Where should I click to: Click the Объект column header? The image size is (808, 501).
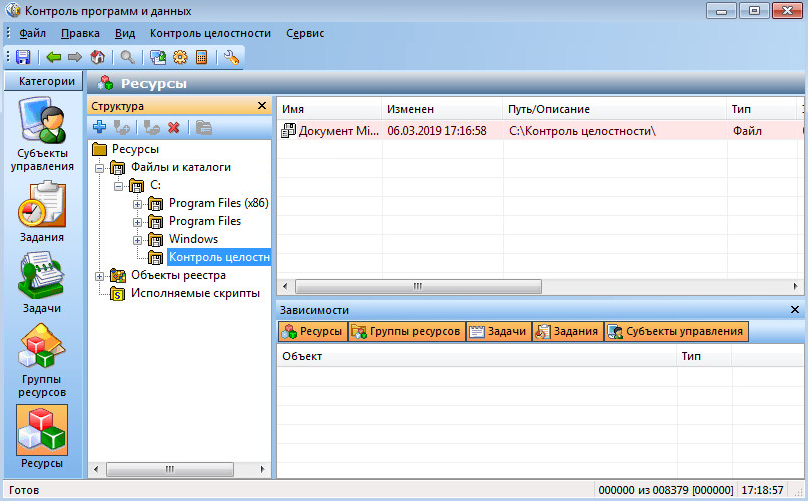point(477,356)
